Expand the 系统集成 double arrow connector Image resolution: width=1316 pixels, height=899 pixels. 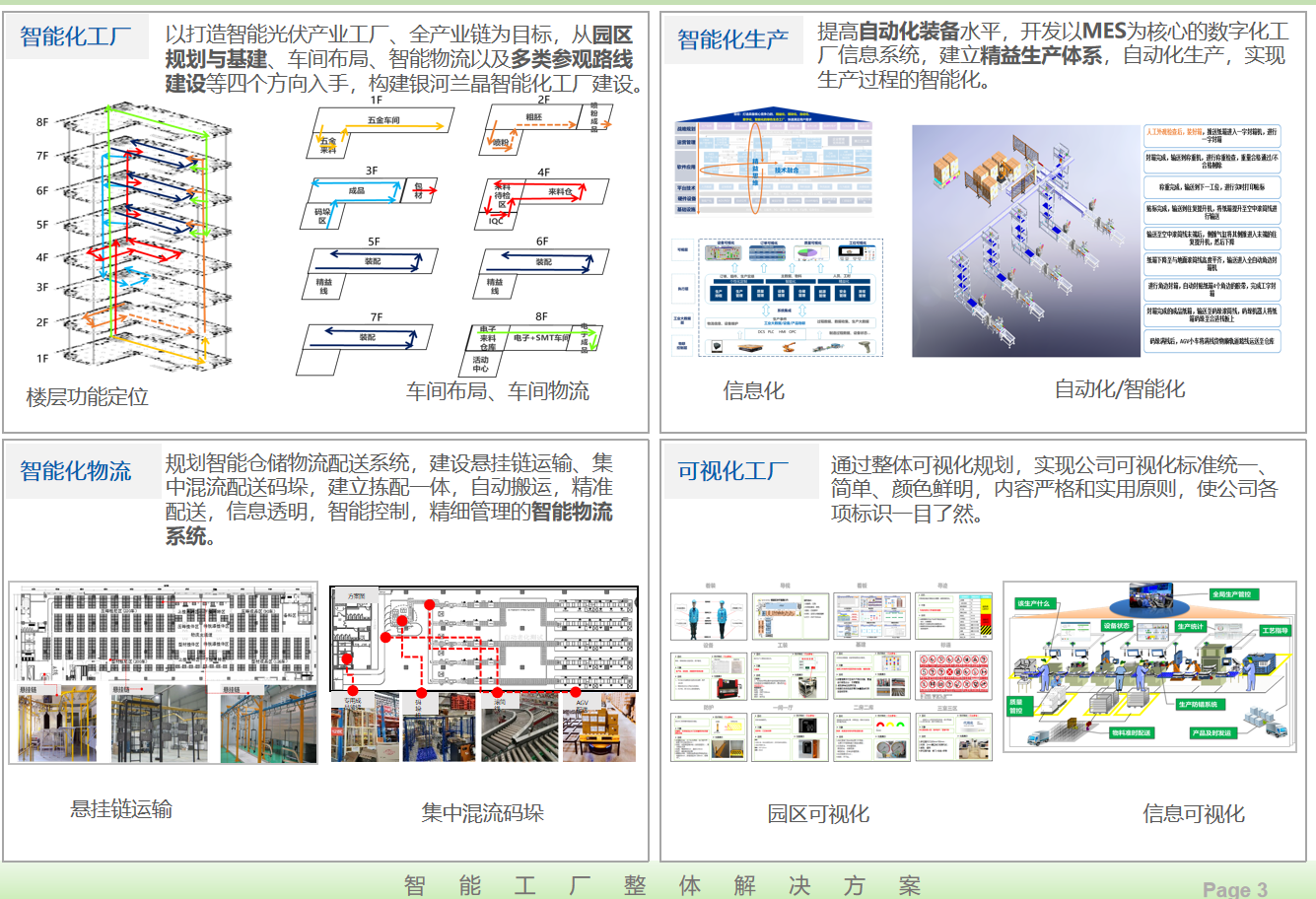[x=768, y=310]
